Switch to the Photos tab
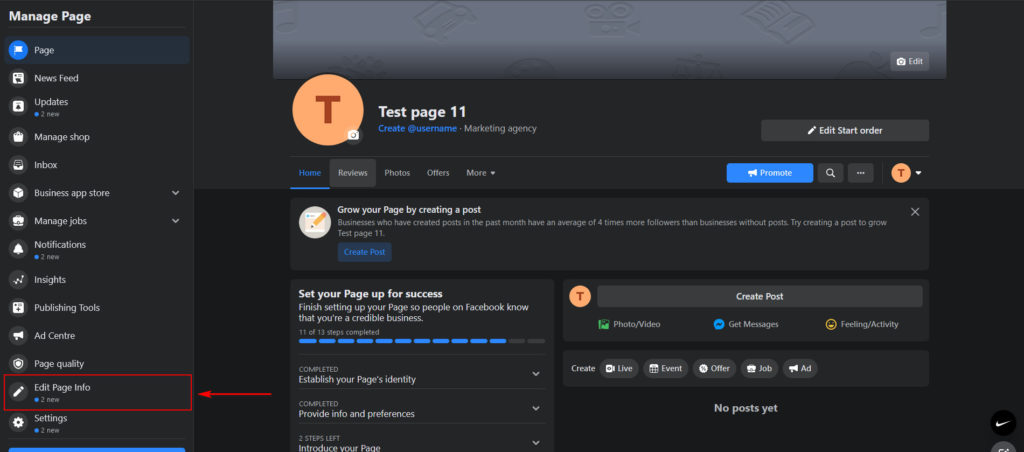The height and width of the screenshot is (452, 1024). tap(397, 173)
